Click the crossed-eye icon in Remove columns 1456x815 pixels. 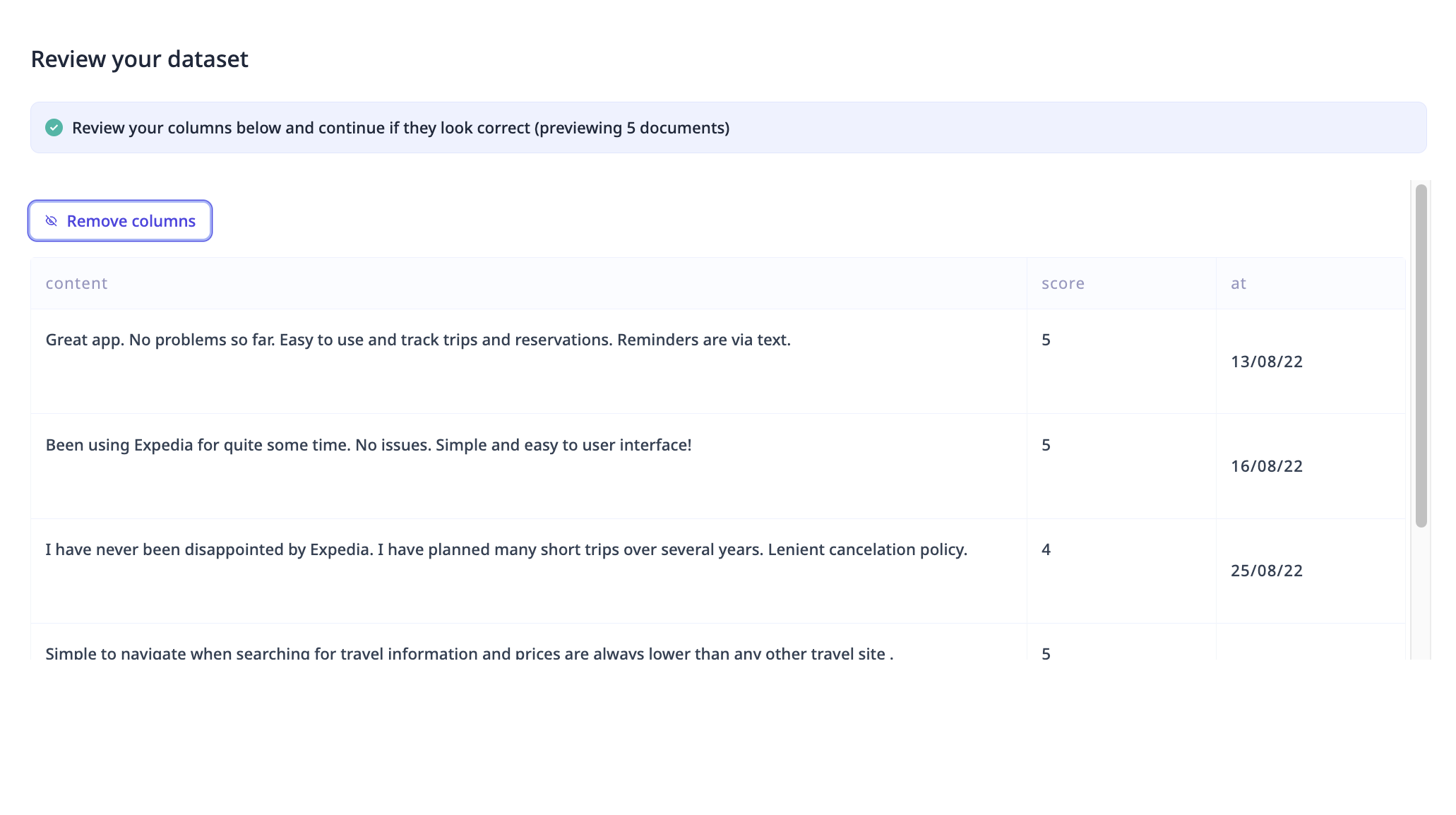[x=52, y=221]
